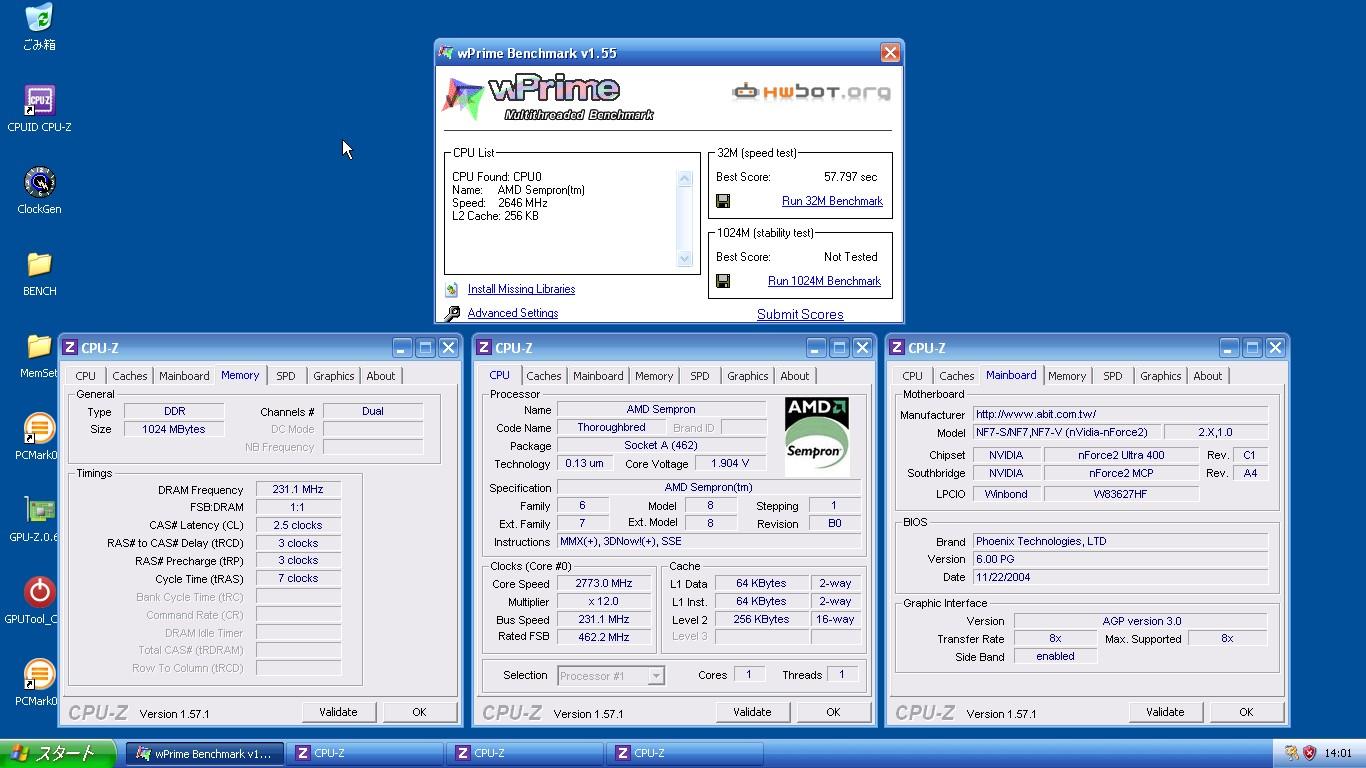Click the taskbar clock showing 14:01
Viewport: 1366px width, 768px height.
point(1338,754)
